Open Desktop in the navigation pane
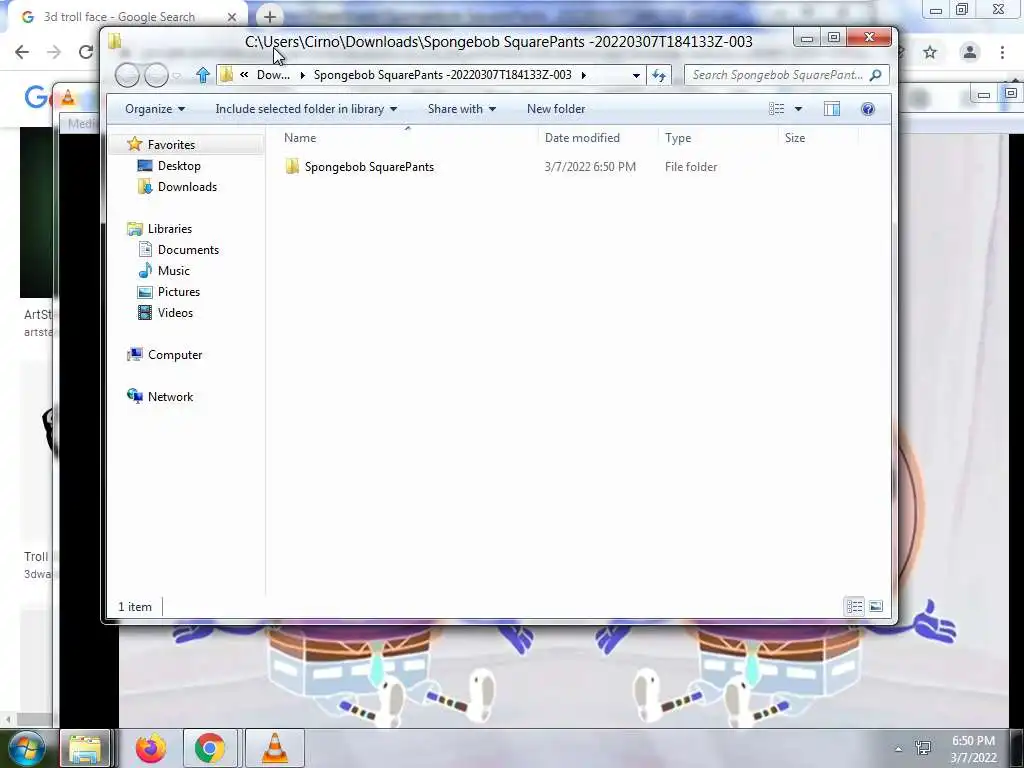This screenshot has height=768, width=1024. (179, 166)
